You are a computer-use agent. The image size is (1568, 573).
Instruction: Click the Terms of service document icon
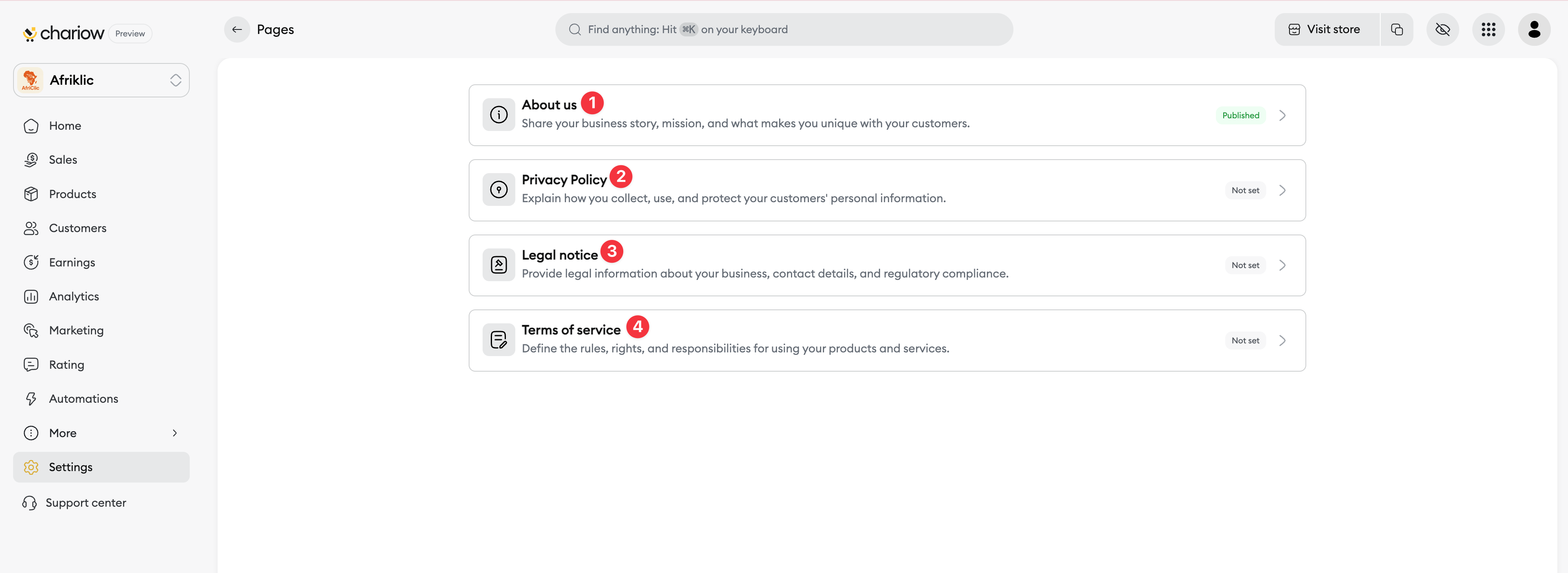click(x=499, y=340)
